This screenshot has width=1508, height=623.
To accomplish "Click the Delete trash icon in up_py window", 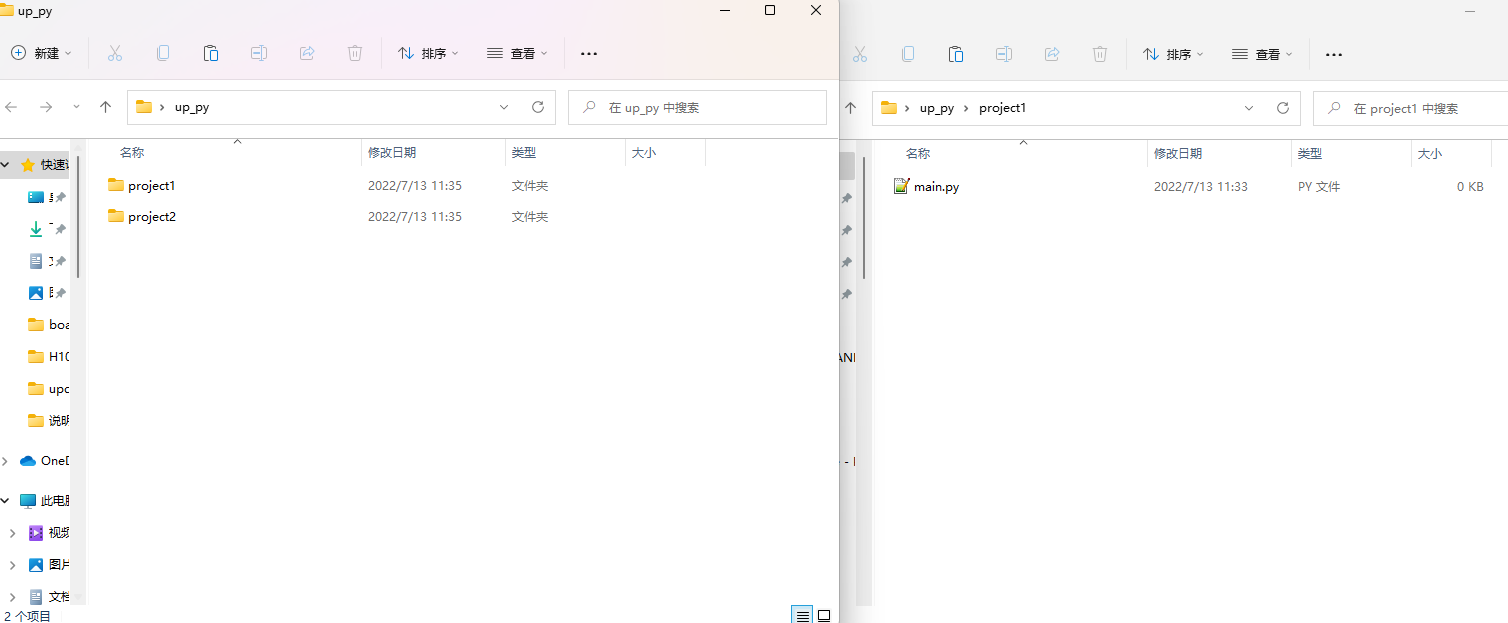I will click(355, 53).
